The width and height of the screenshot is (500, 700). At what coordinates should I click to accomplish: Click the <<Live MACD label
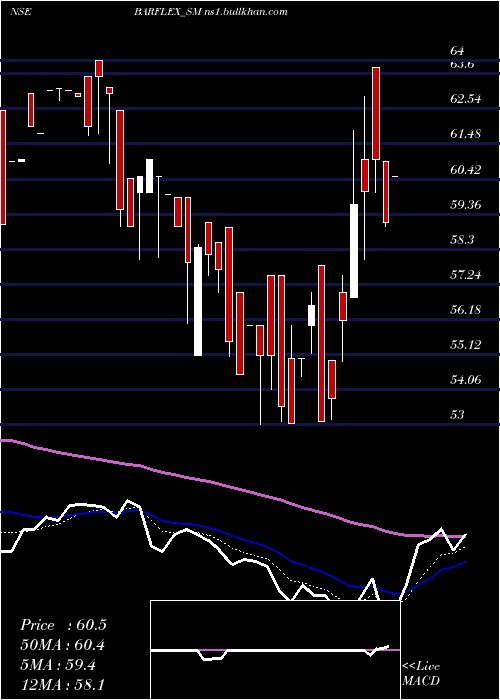pyautogui.click(x=421, y=673)
